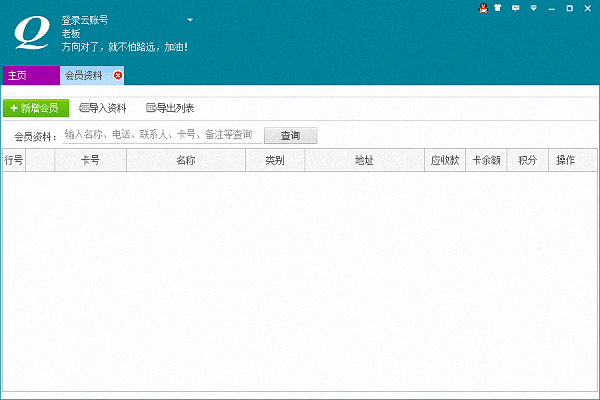Click 导出列表 export list icon
Image resolution: width=600 pixels, height=400 pixels.
(x=151, y=108)
